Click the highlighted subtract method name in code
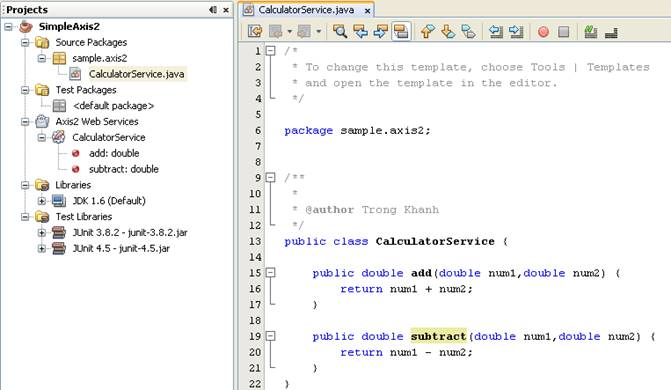The height and width of the screenshot is (390, 671). coord(439,337)
